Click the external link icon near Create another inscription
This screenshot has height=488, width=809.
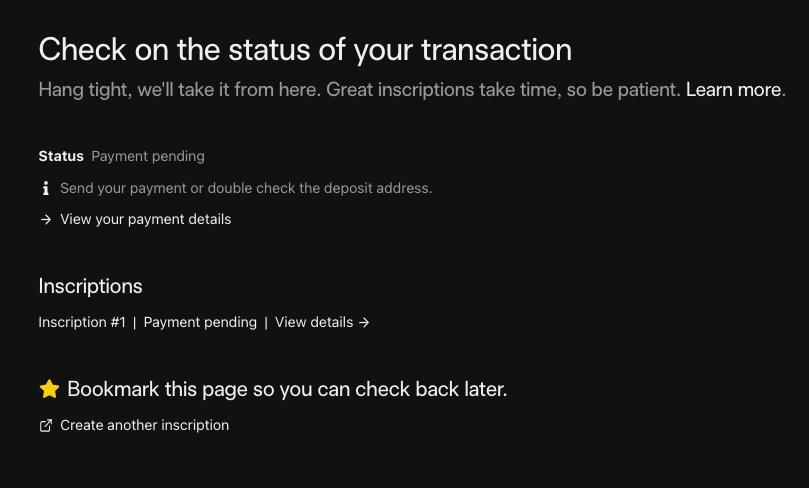pos(45,426)
